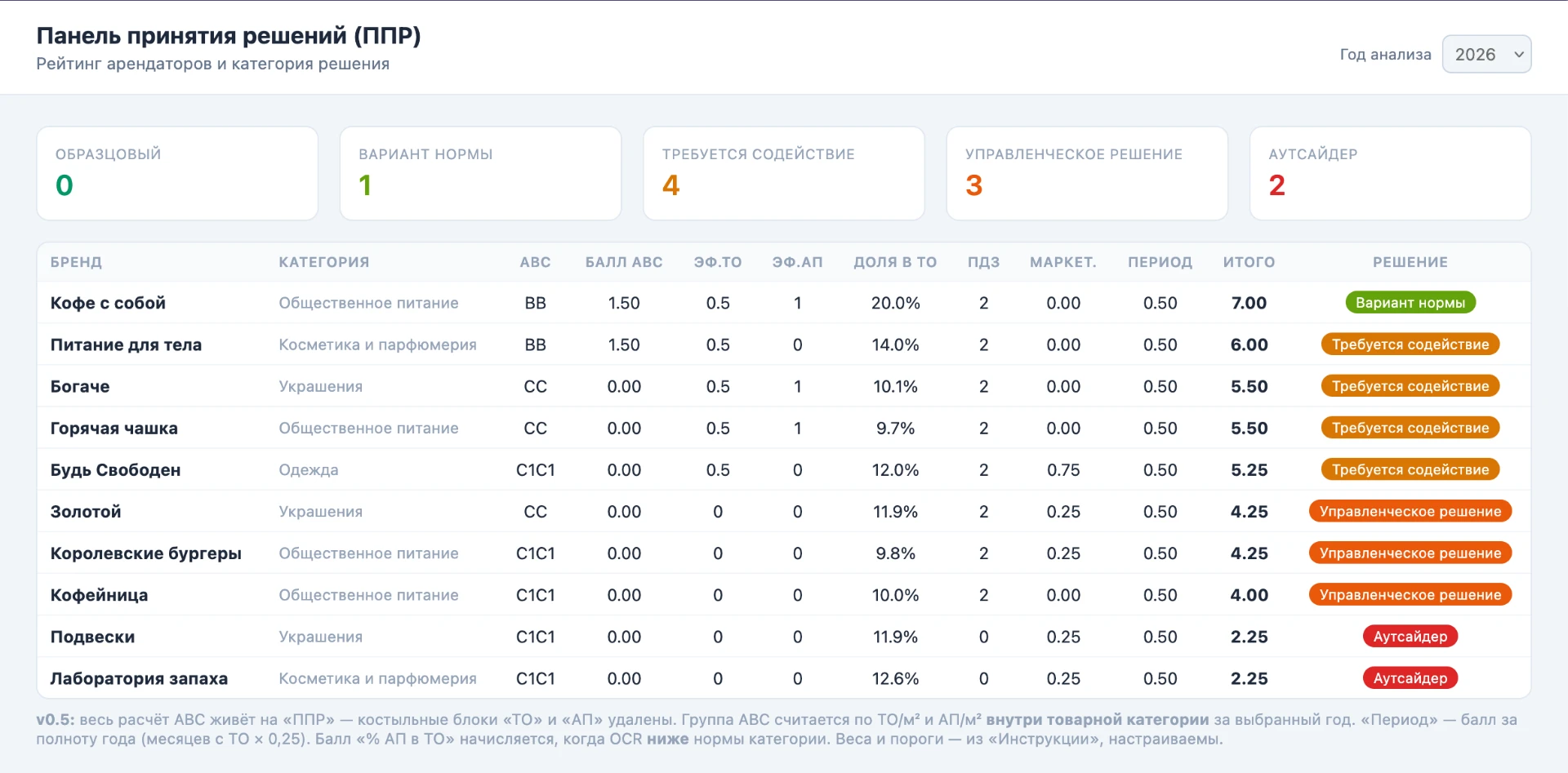
Task: Click the БАЛЛ АВС column header
Action: pos(624,262)
